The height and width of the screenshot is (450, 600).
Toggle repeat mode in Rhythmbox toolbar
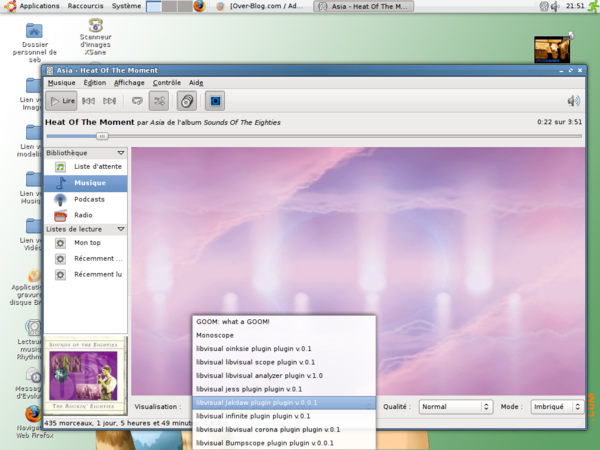[137, 101]
